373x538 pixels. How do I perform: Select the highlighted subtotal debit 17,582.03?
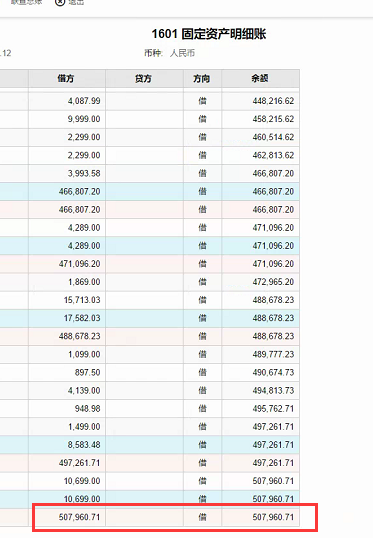[x=82, y=318]
